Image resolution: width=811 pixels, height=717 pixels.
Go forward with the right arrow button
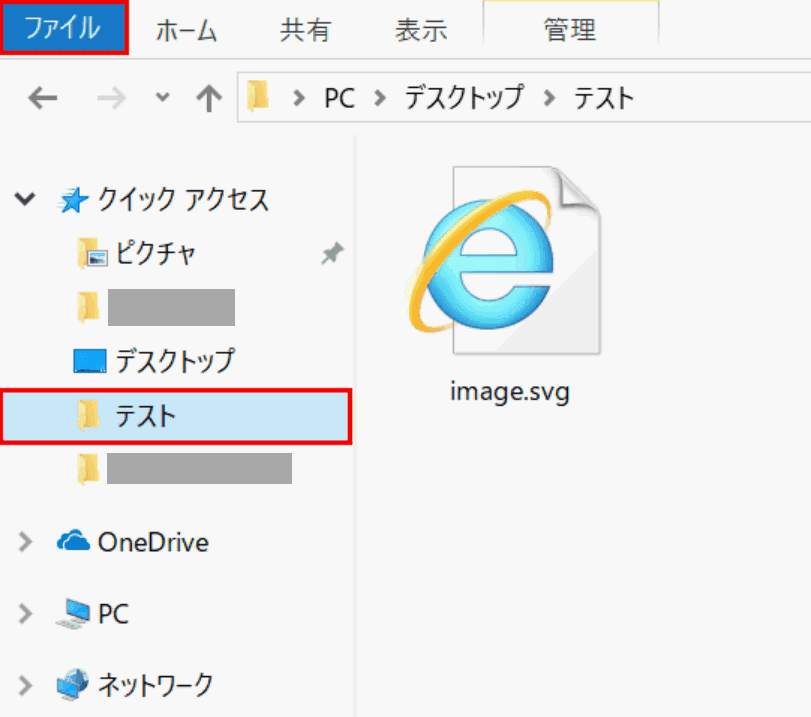coord(111,98)
